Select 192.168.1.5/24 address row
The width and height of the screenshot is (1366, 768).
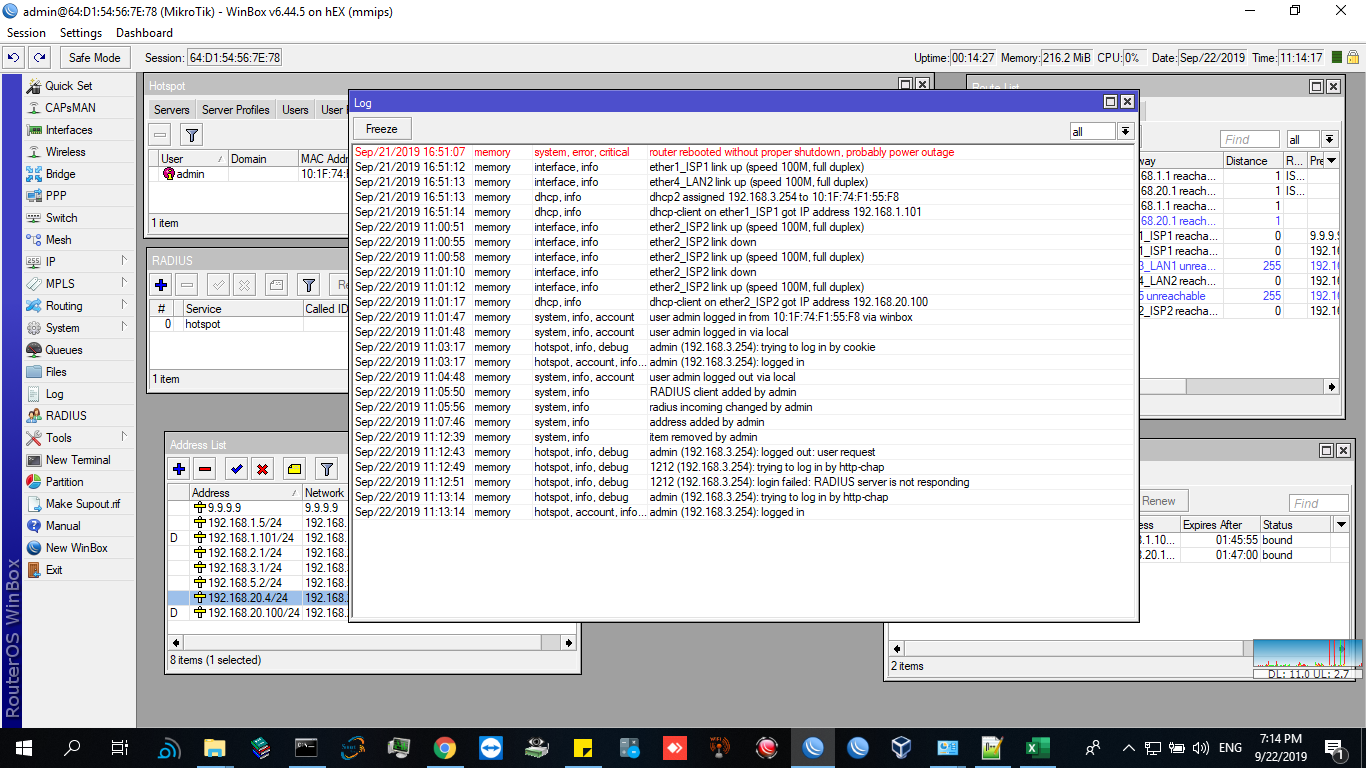257,523
